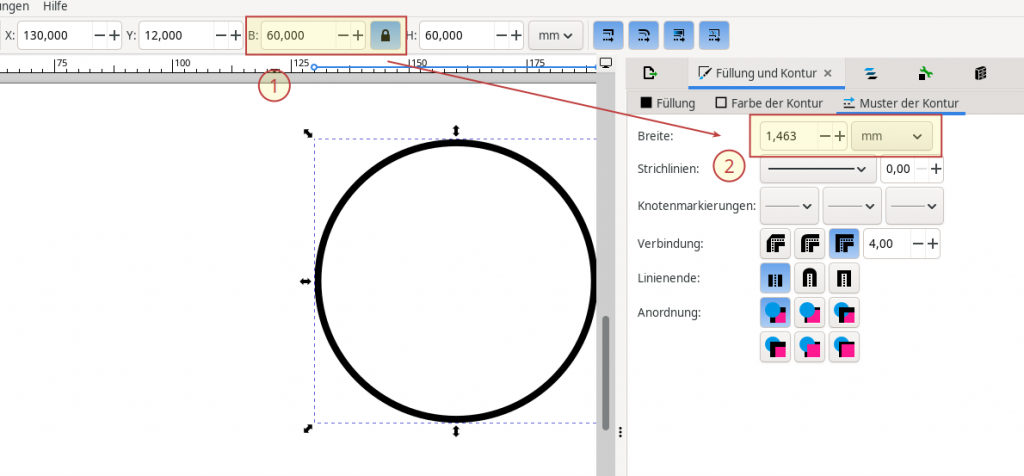1024x476 pixels.
Task: Increase Breite stroke width with plus button
Action: pos(840,136)
